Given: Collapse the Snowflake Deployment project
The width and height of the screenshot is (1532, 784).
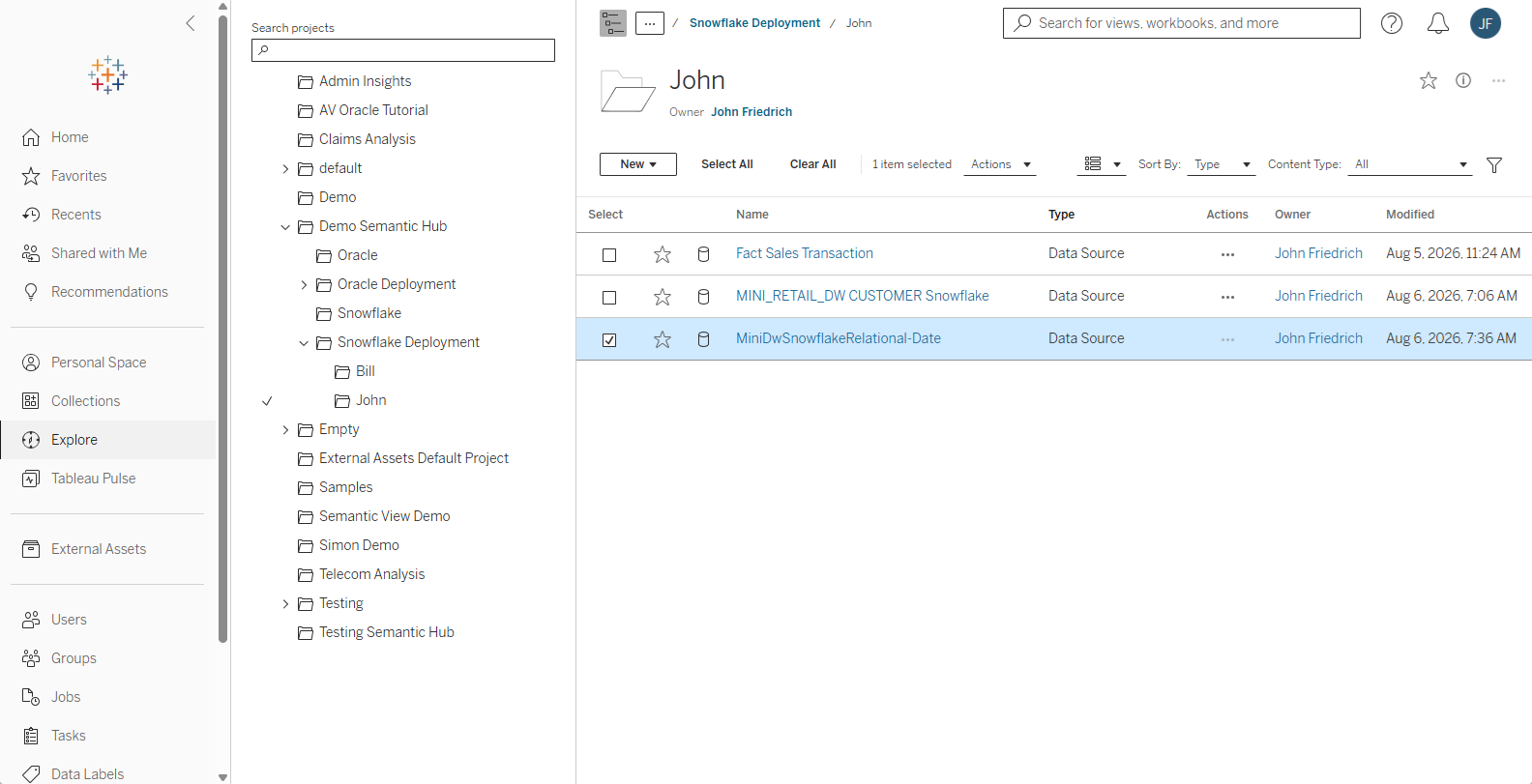Looking at the screenshot, I should 304,343.
